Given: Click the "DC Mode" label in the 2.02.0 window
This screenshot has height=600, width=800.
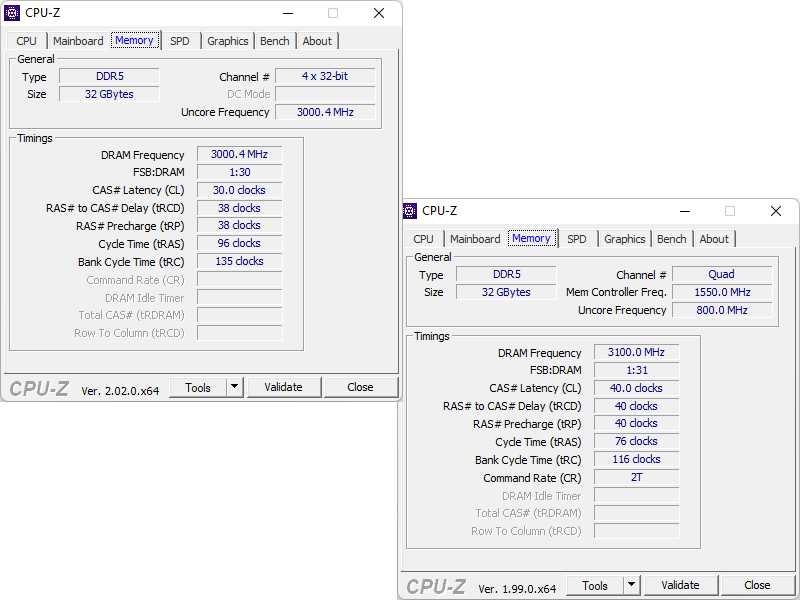Looking at the screenshot, I should 248,94.
